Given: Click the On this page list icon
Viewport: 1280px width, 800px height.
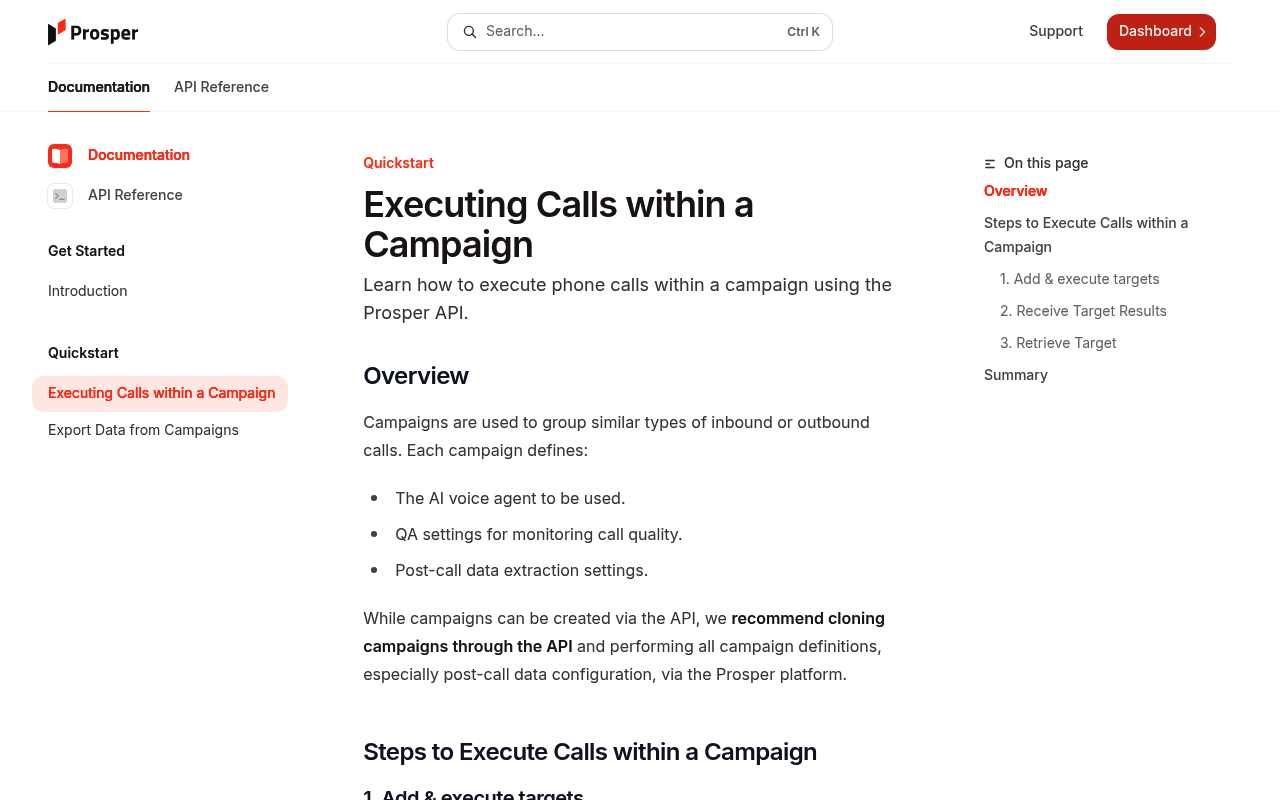Looking at the screenshot, I should [990, 164].
